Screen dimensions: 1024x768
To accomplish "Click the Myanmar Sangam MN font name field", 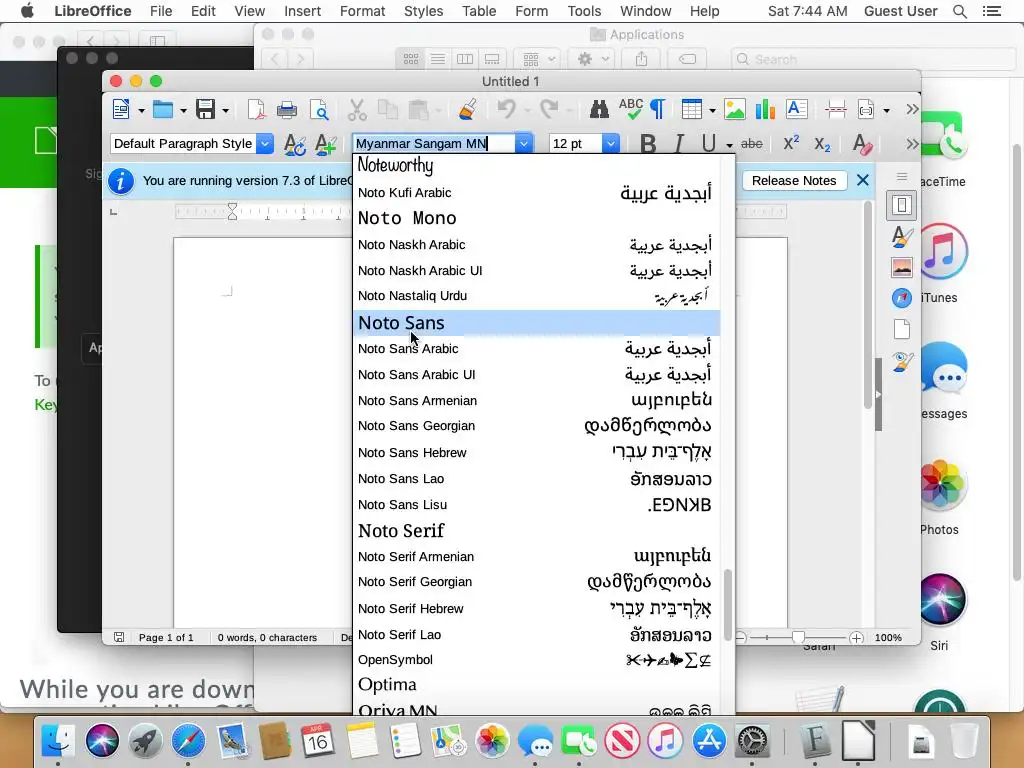I will click(434, 144).
